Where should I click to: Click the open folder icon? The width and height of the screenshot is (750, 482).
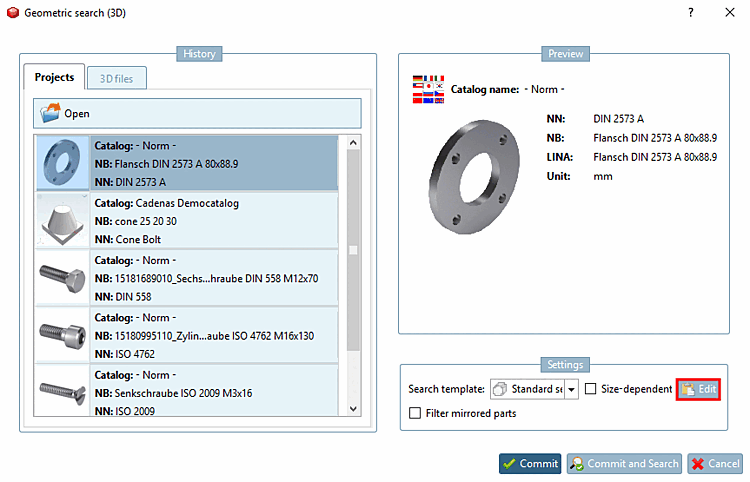tap(50, 113)
